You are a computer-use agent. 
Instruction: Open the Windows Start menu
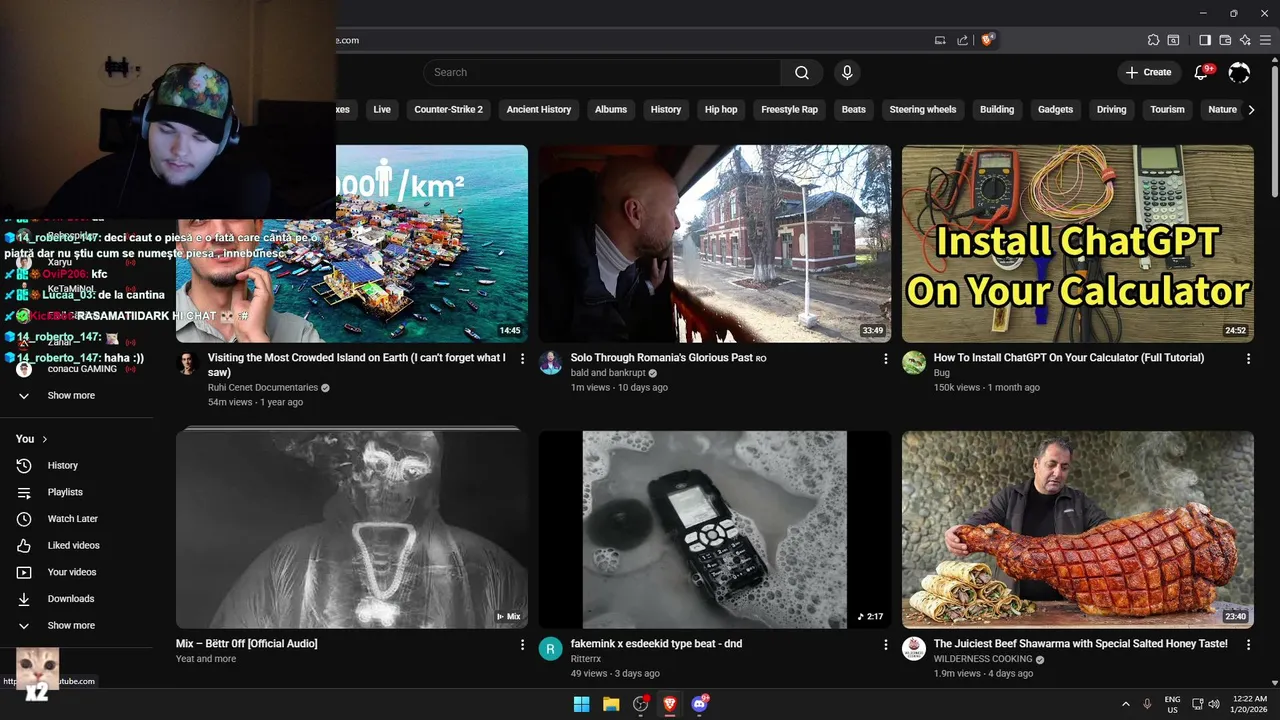pyautogui.click(x=581, y=704)
